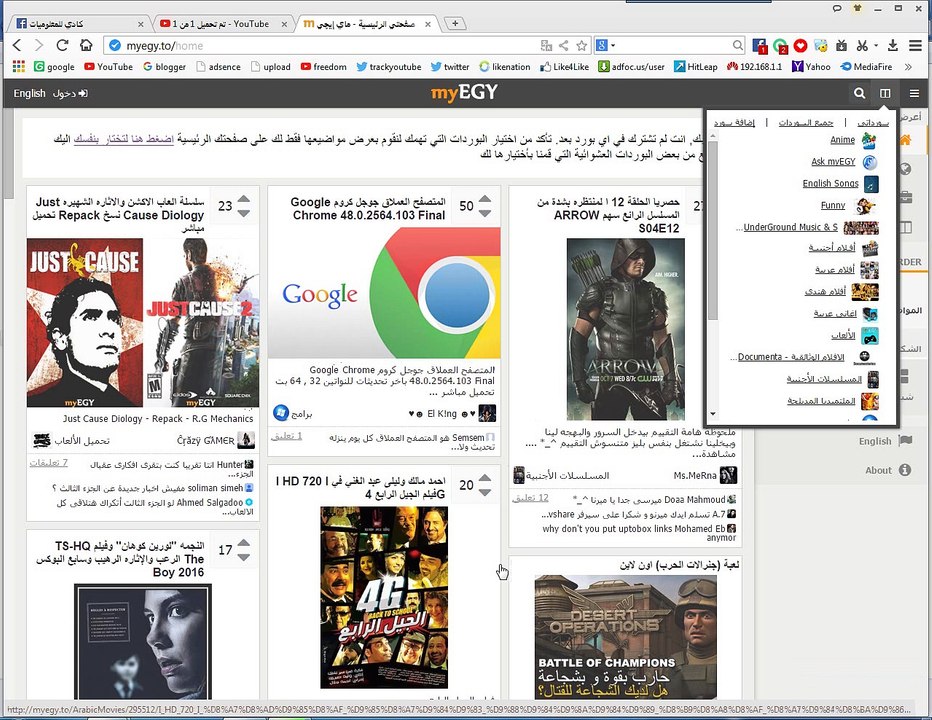Switch to the YouTube tab
This screenshot has height=720, width=932.
click(222, 24)
